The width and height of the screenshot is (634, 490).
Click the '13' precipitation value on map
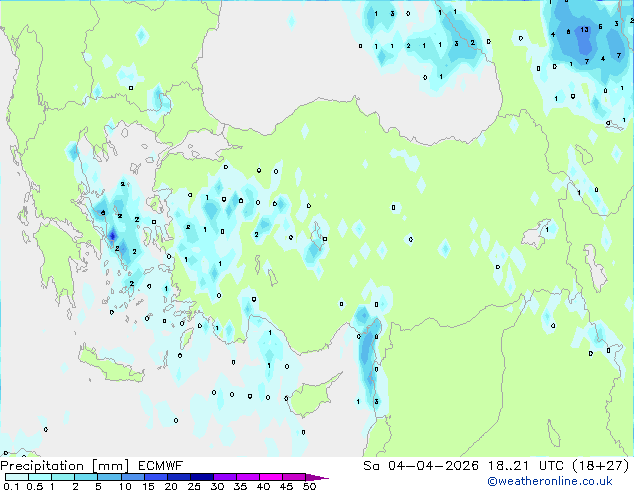click(584, 30)
